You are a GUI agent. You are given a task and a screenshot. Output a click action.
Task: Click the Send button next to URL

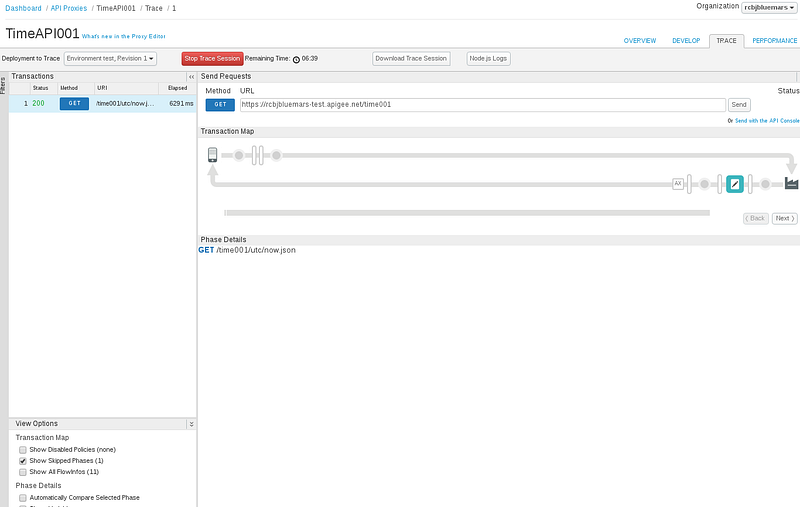coord(739,105)
